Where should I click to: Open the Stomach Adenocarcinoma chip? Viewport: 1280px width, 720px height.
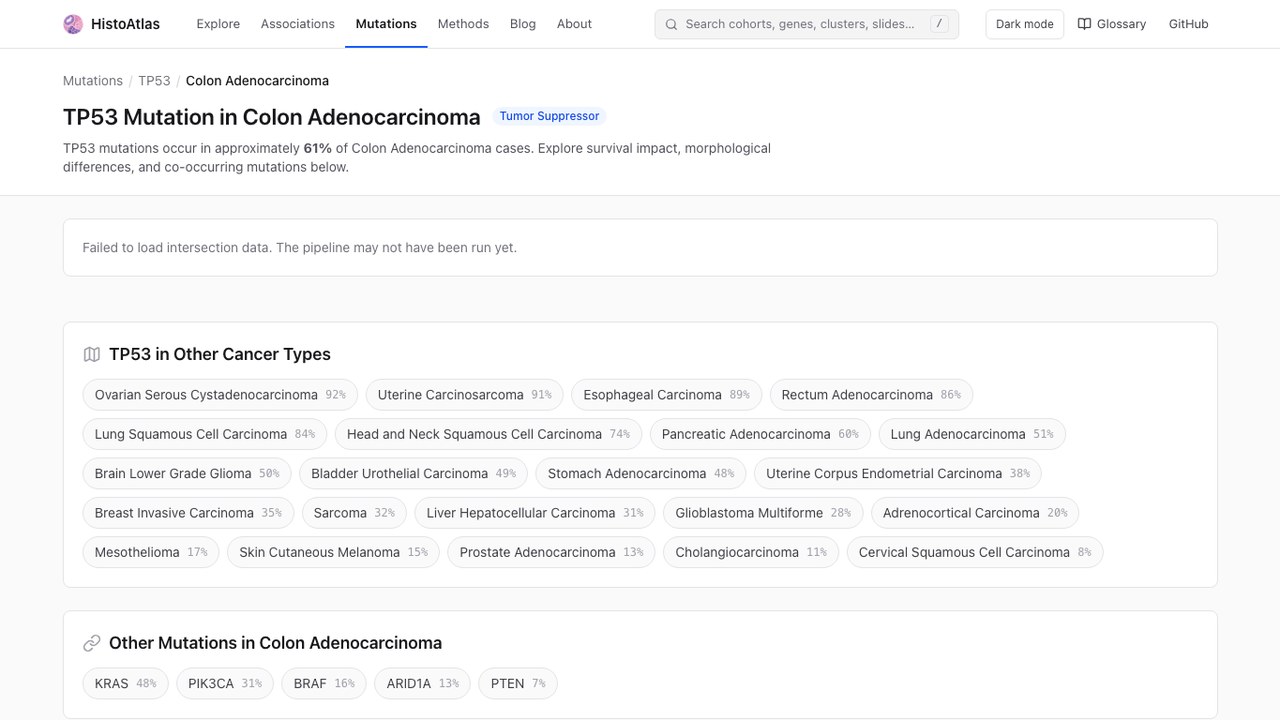(x=641, y=473)
